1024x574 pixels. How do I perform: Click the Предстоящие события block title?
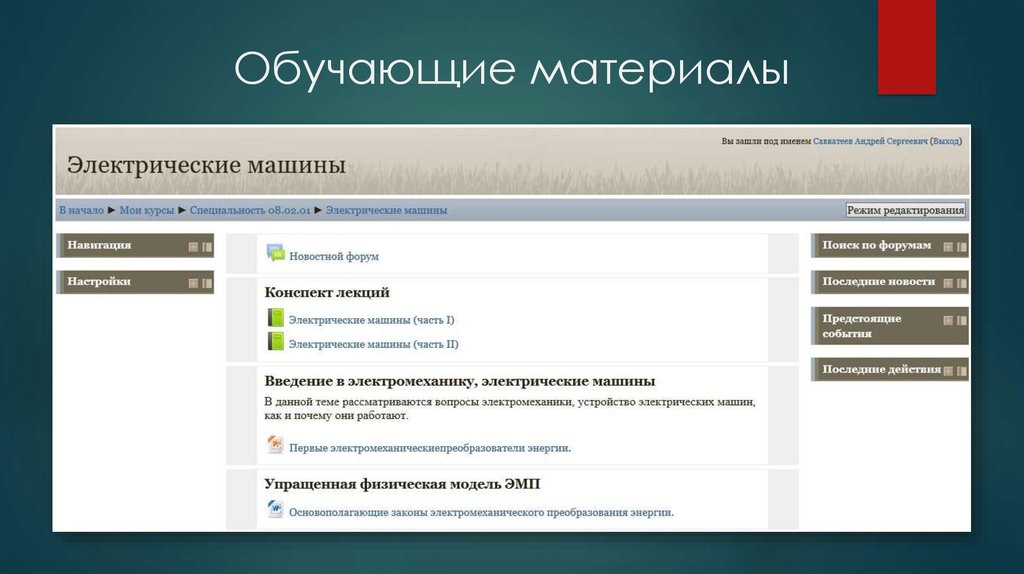click(861, 326)
